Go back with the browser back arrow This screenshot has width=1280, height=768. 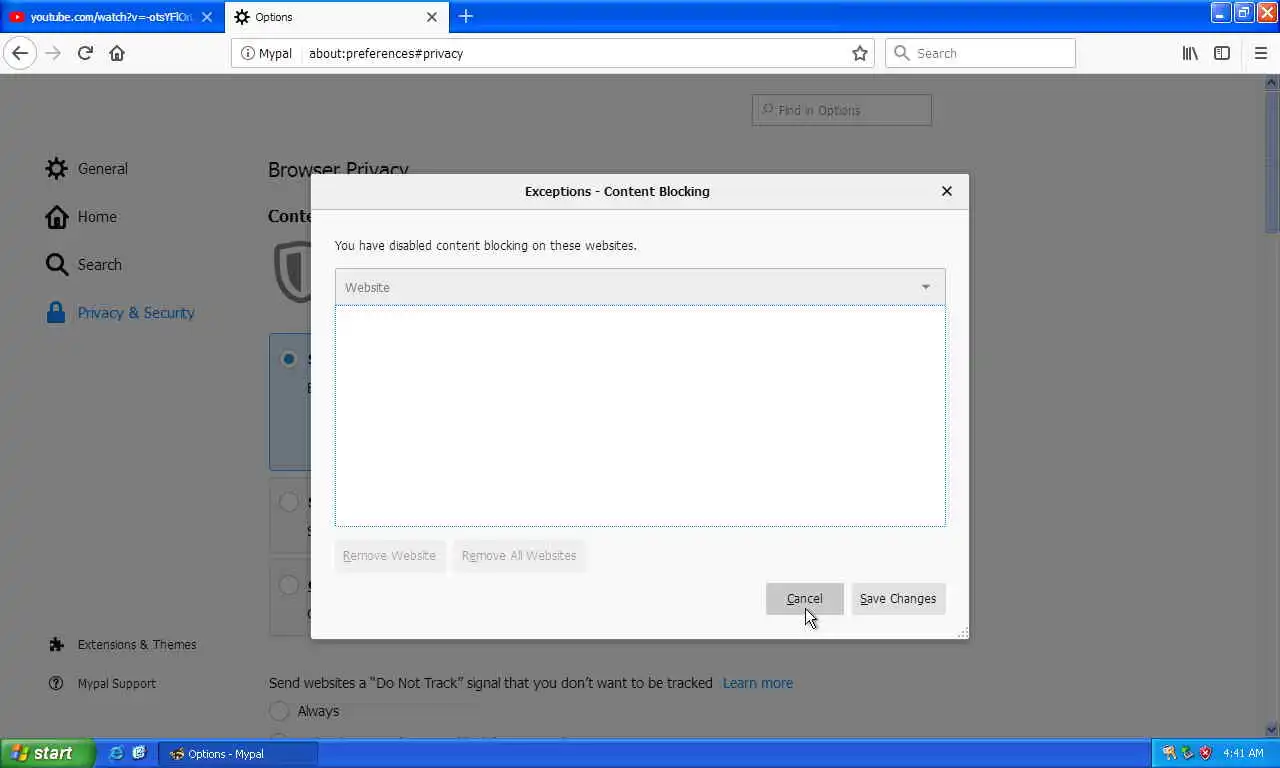pyautogui.click(x=20, y=53)
